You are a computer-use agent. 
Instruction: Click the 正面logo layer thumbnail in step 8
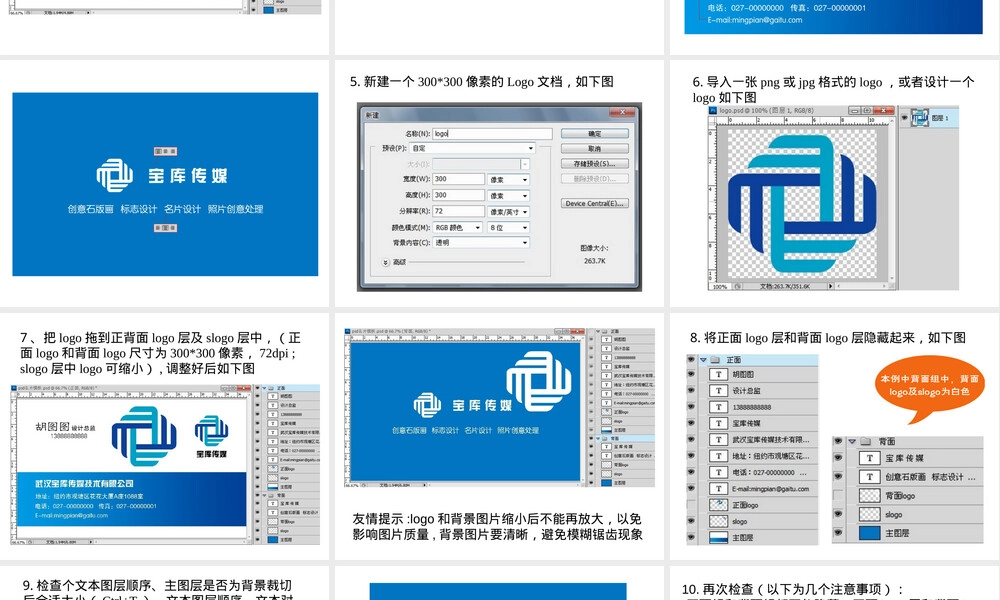coord(718,505)
